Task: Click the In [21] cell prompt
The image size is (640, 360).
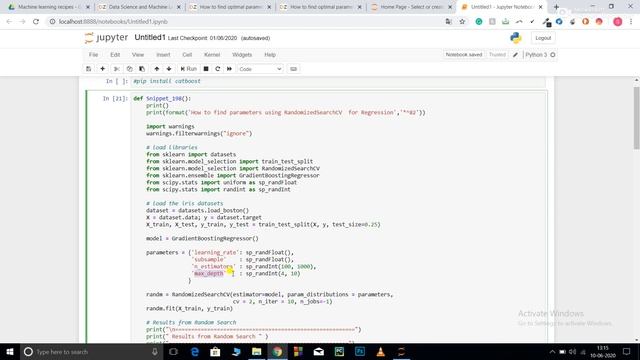Action: click(116, 98)
